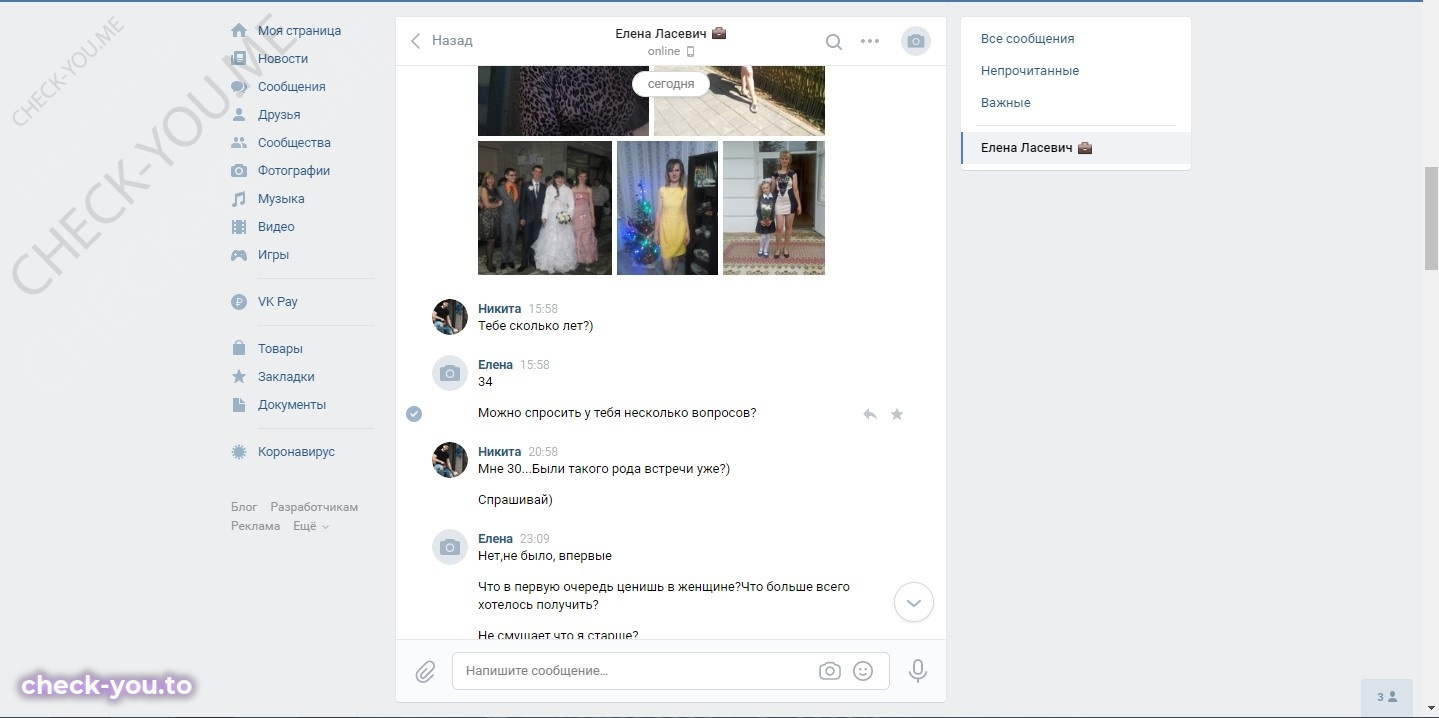
Task: Click the page vertical scrollbar thumb
Action: (1431, 219)
